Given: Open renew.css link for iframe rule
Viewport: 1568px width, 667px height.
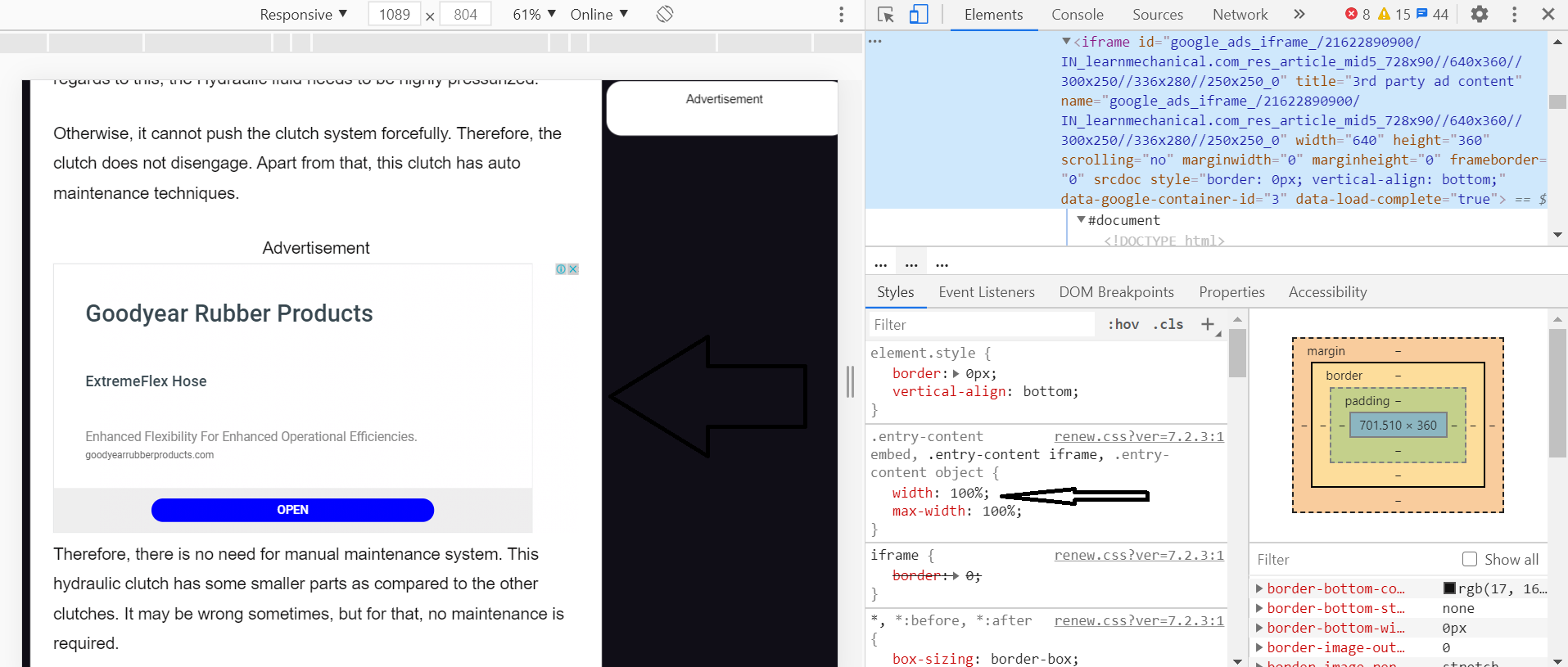Looking at the screenshot, I should (x=1139, y=555).
